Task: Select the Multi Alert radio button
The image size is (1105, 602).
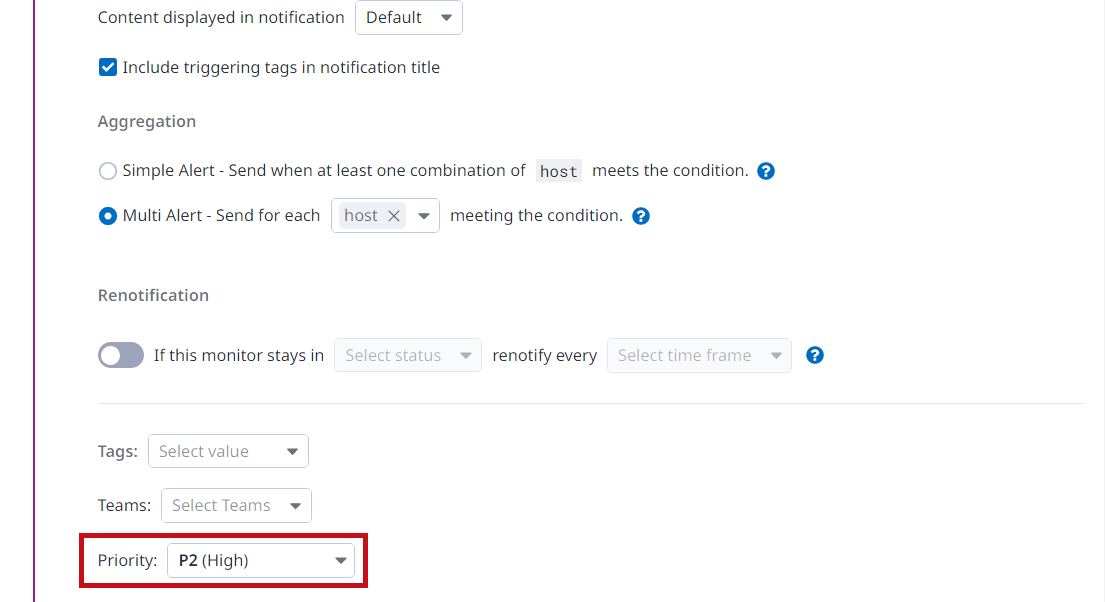Action: 108,216
